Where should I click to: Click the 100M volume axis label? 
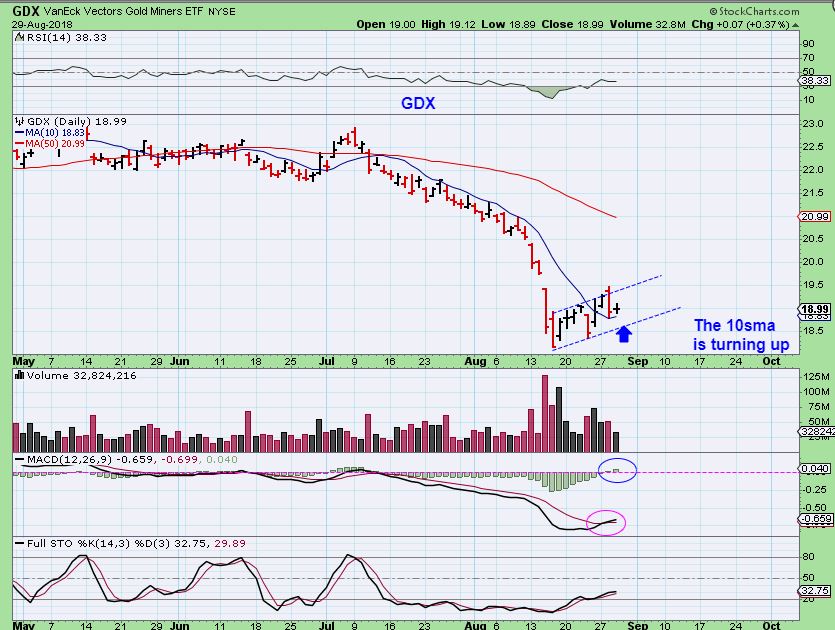coord(816,391)
